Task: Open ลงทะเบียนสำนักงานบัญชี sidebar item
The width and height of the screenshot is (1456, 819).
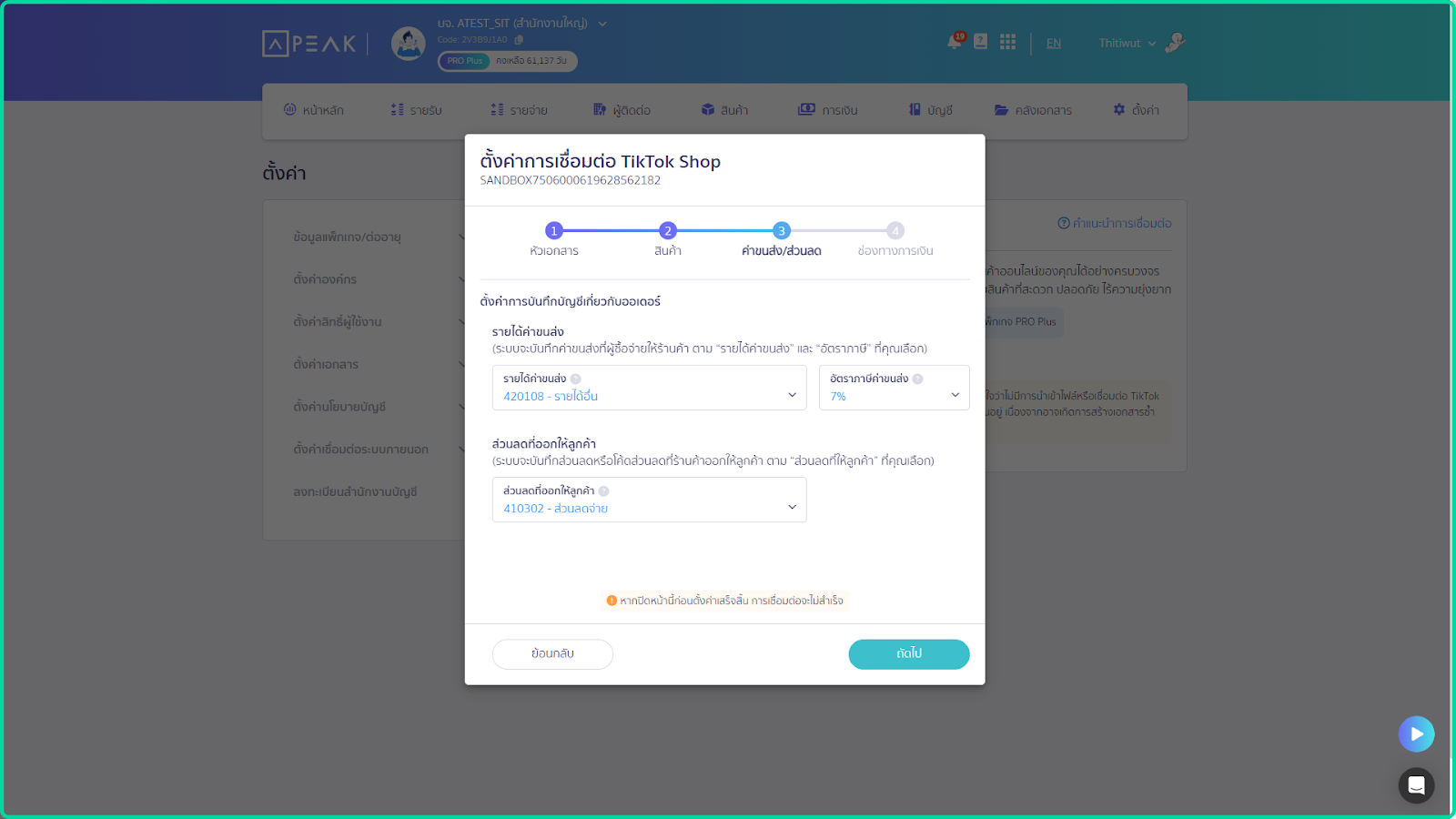Action: pos(355,492)
